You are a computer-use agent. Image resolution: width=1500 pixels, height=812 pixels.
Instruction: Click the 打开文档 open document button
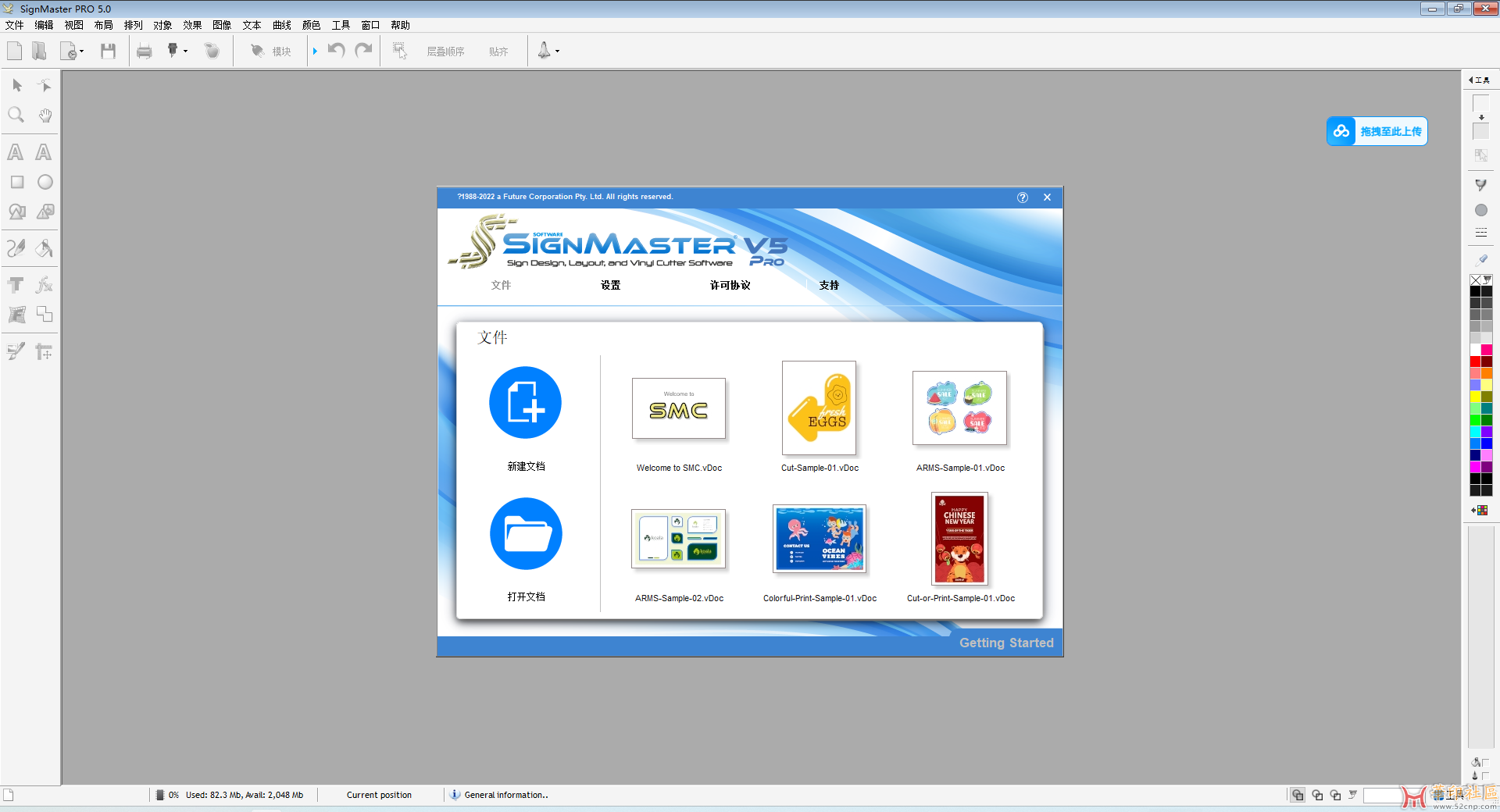click(x=526, y=533)
